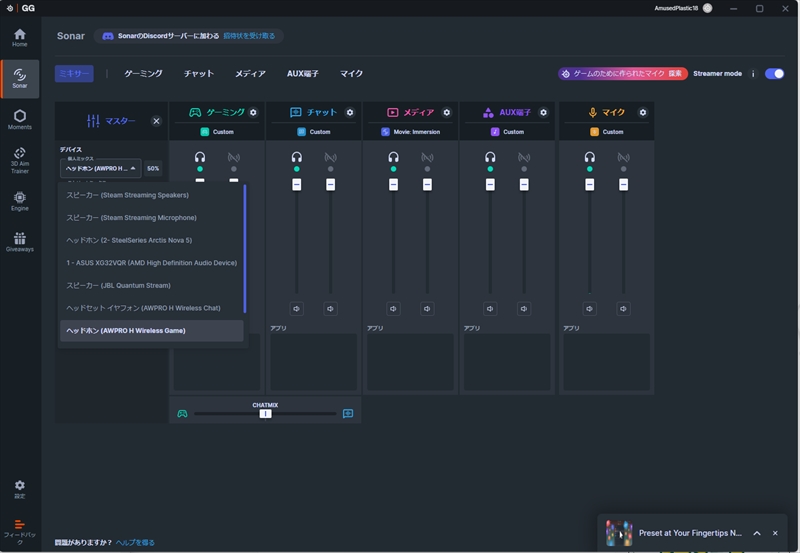Mute マイク headphone output speaker button

590,309
